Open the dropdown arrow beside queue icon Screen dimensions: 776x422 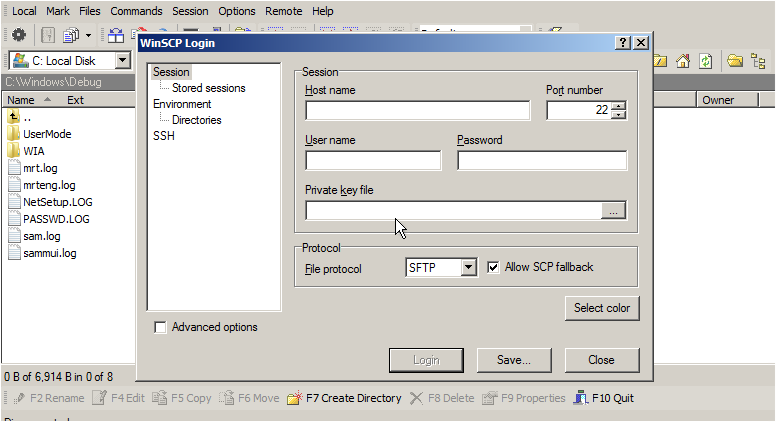coord(88,35)
